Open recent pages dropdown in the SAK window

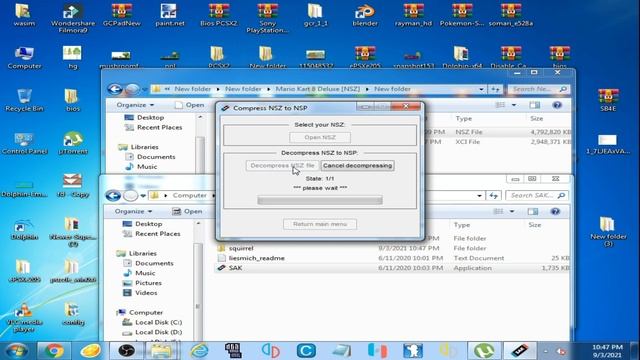[143, 196]
